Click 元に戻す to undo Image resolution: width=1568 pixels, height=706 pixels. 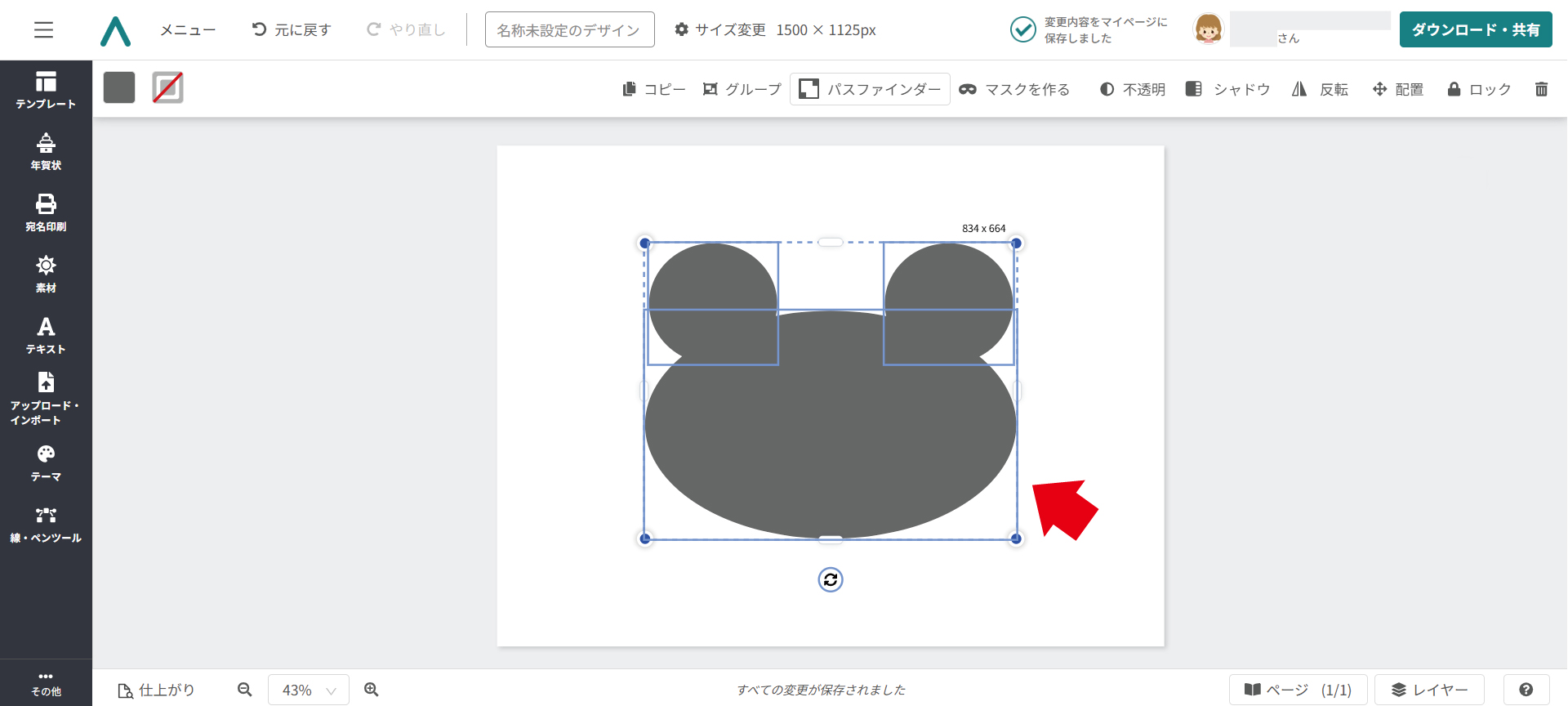[292, 30]
